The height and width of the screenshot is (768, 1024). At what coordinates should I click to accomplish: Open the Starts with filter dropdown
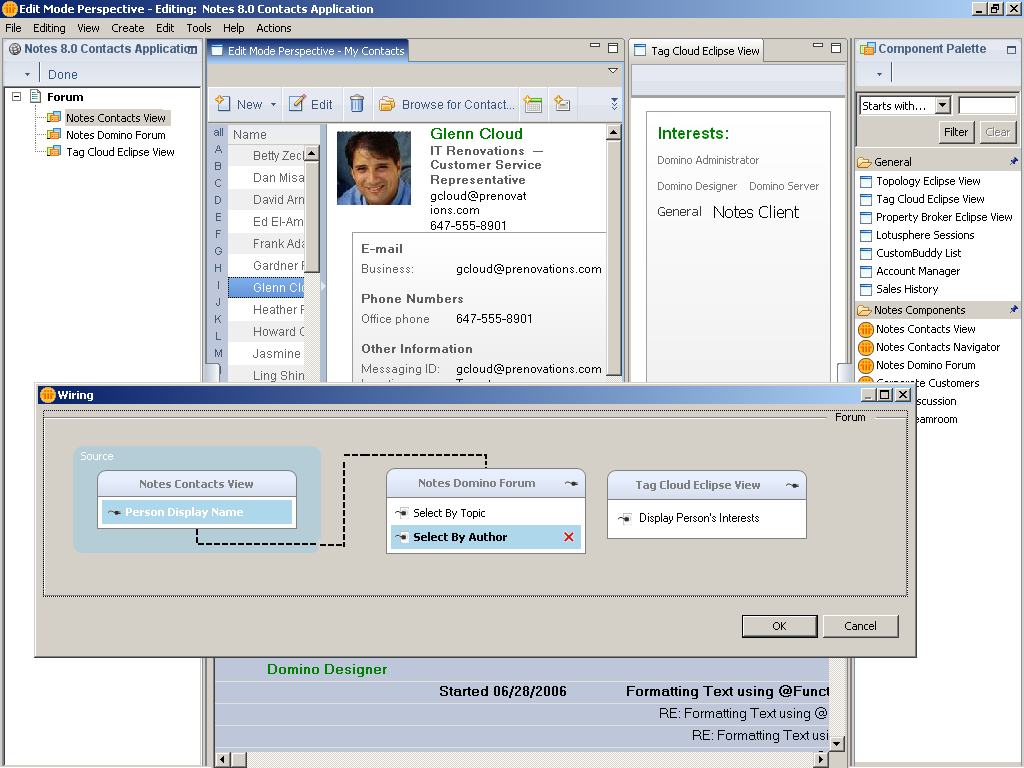[x=943, y=106]
